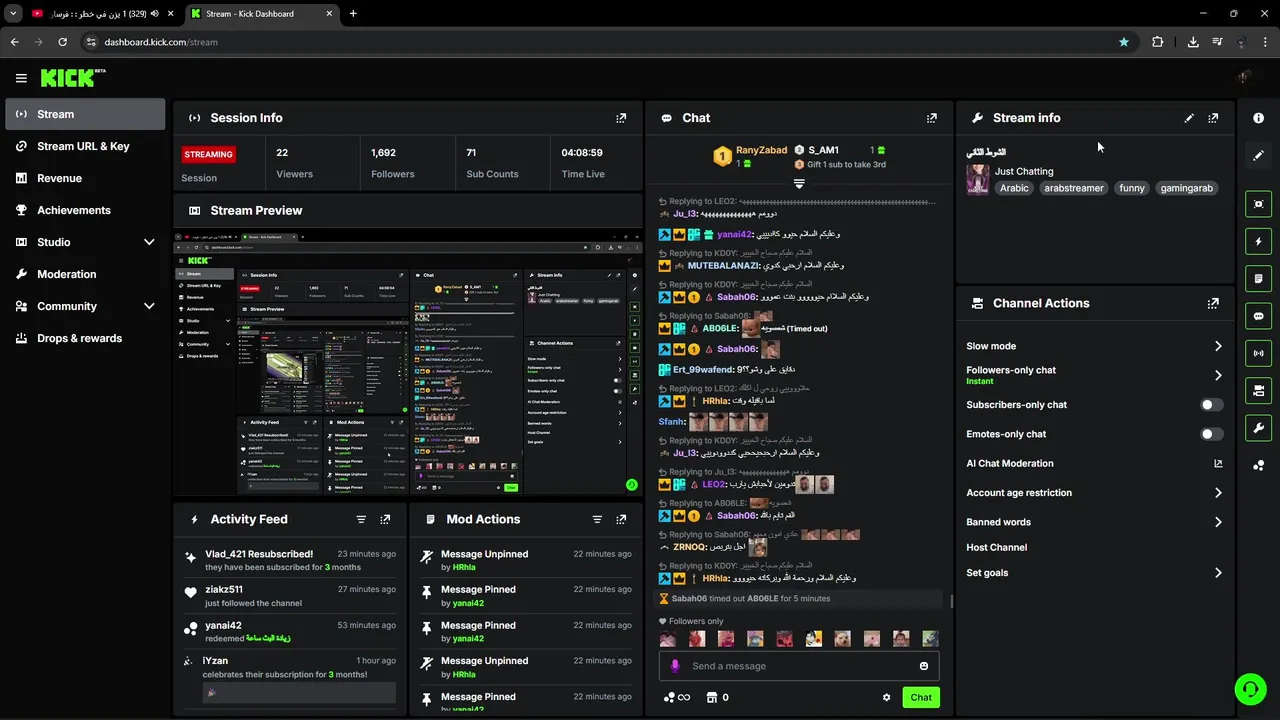Click the info icon in right rail
This screenshot has height=720, width=1280.
pyautogui.click(x=1258, y=118)
